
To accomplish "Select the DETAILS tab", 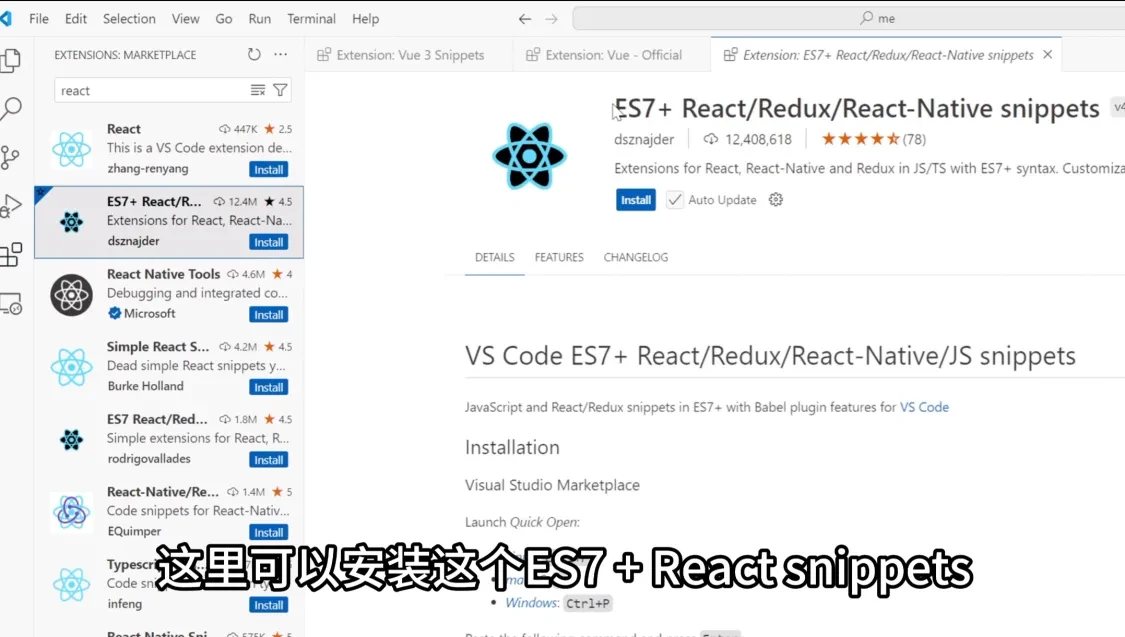I will click(494, 257).
